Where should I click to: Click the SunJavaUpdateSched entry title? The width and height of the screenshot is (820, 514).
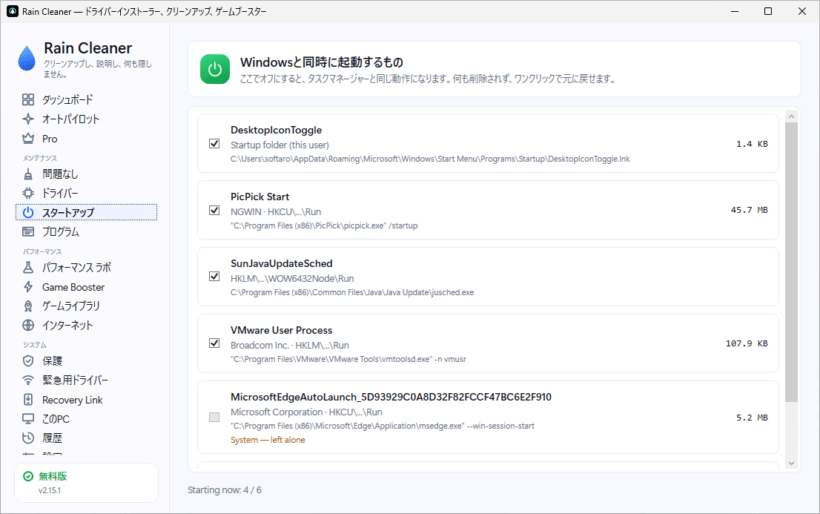tap(281, 264)
